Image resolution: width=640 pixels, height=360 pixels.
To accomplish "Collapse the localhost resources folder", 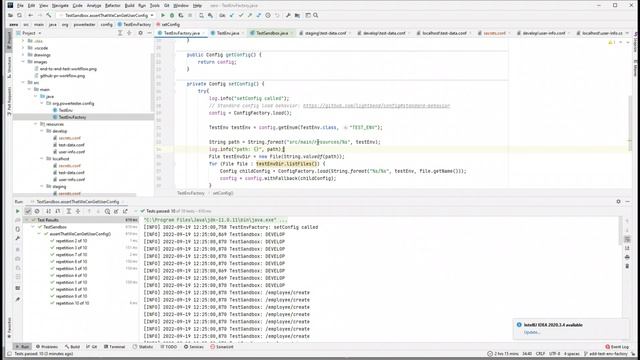I will click(x=42, y=159).
